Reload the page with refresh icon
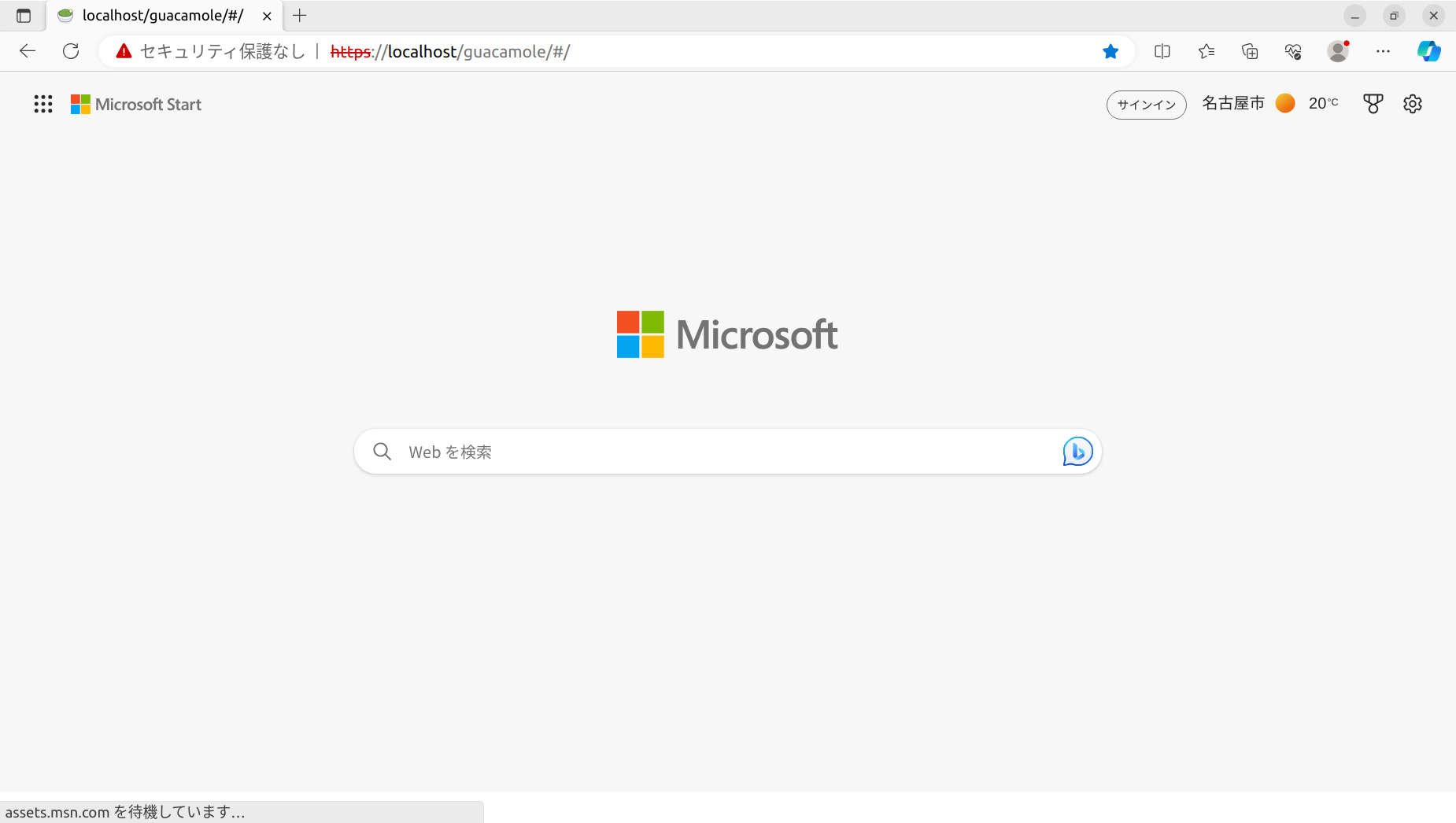This screenshot has width=1456, height=823. 71,51
